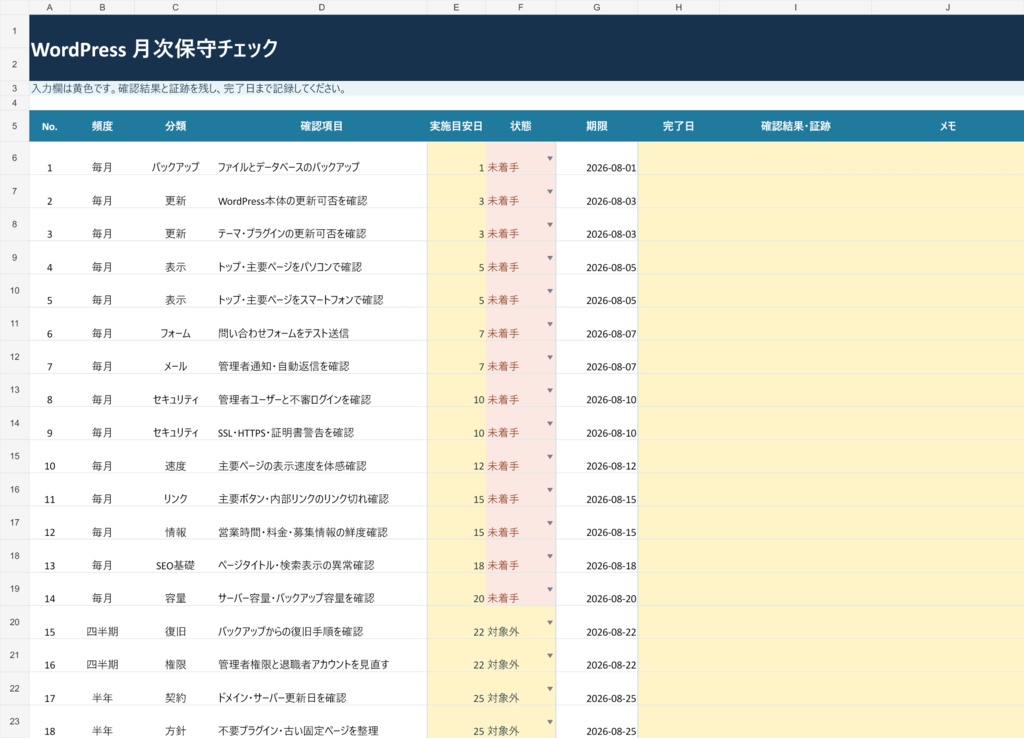Click deadline cell 2026-08-12
Image resolution: width=1024 pixels, height=738 pixels.
596,457
